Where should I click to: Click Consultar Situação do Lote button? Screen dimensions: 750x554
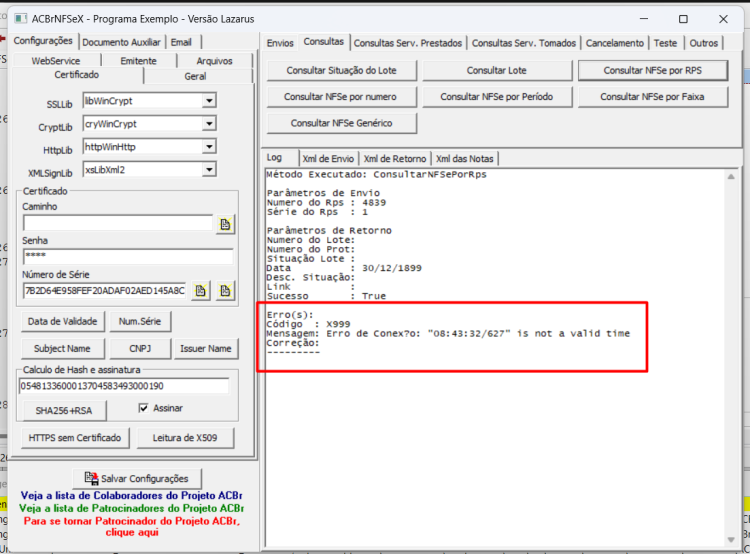point(342,70)
